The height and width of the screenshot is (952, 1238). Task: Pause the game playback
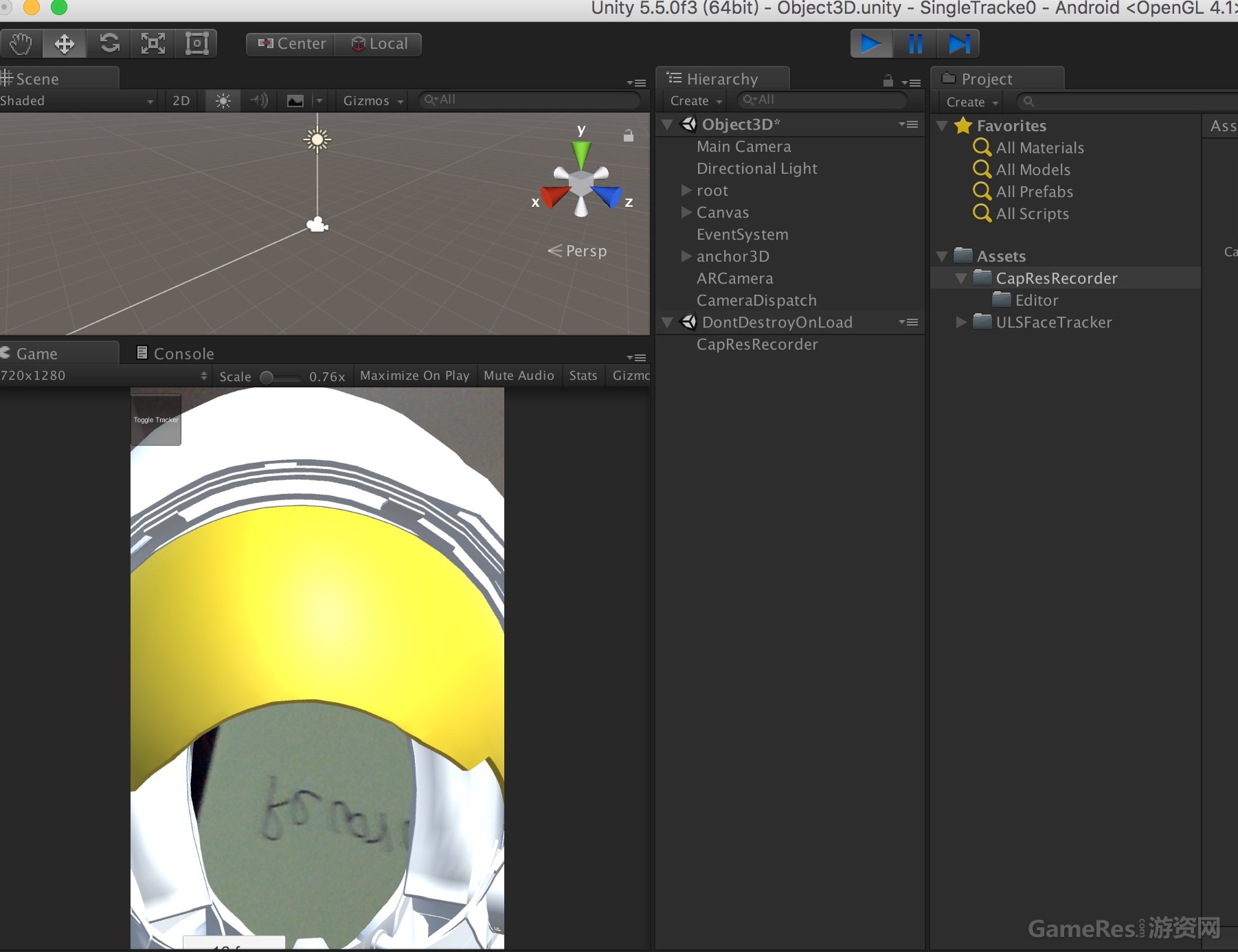pyautogui.click(x=915, y=44)
